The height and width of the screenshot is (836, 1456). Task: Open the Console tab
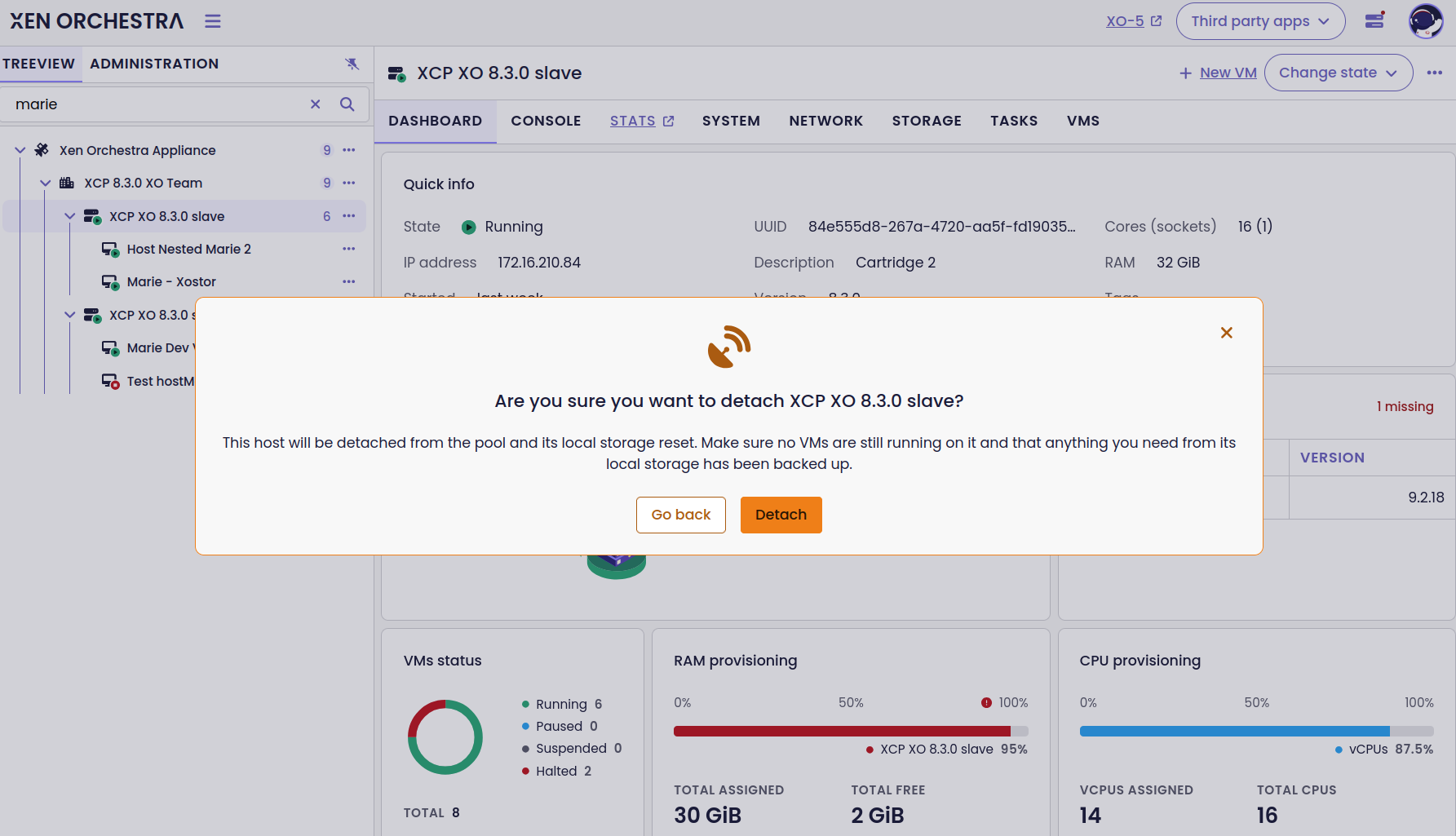pos(546,121)
